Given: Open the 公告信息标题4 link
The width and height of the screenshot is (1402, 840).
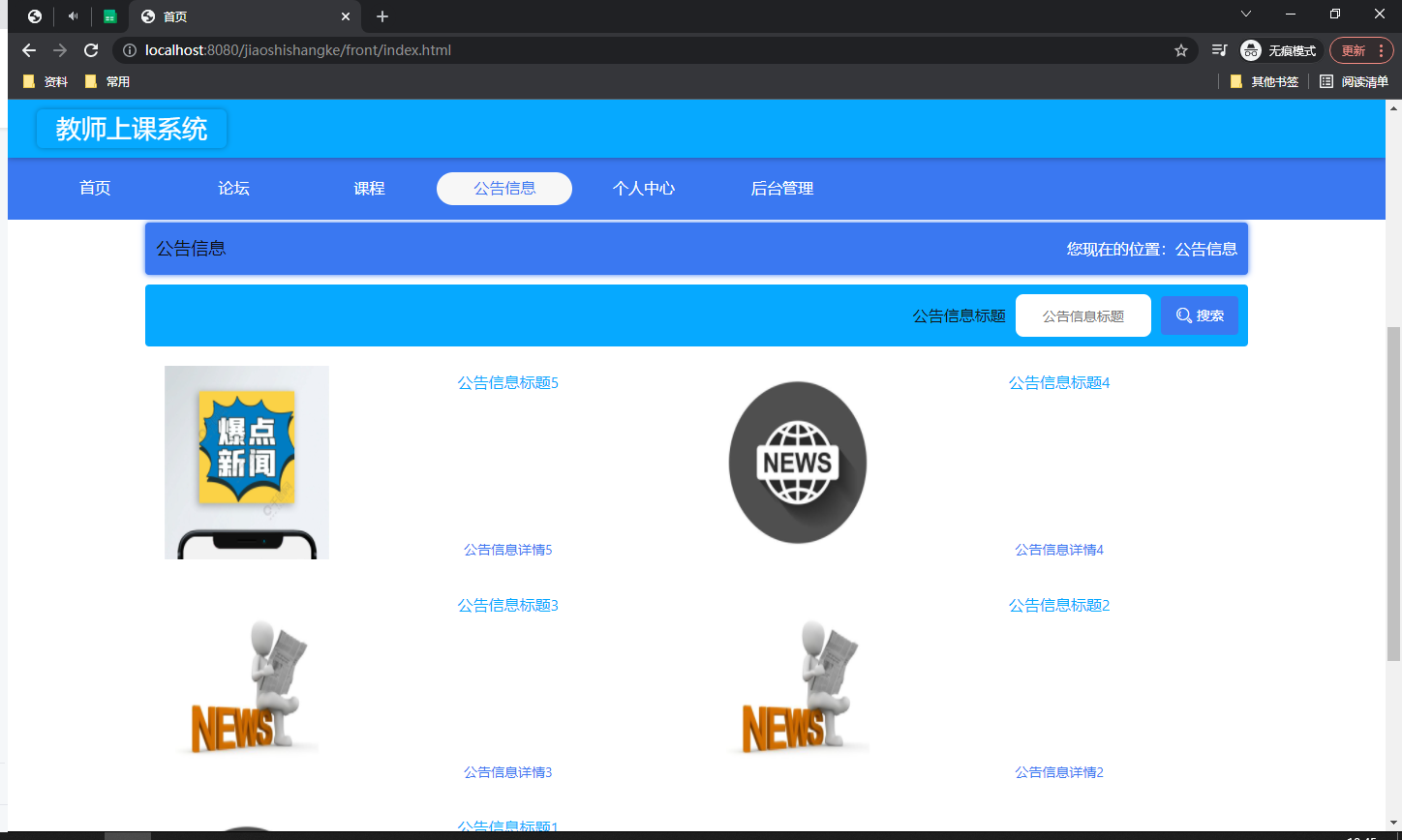Looking at the screenshot, I should [1059, 382].
